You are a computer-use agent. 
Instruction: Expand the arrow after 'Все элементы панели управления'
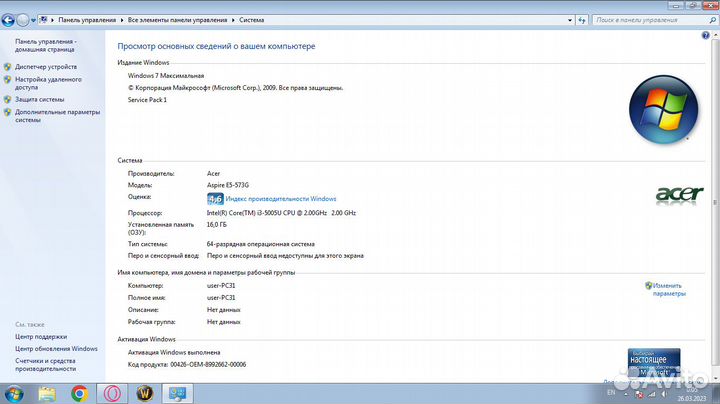click(233, 20)
